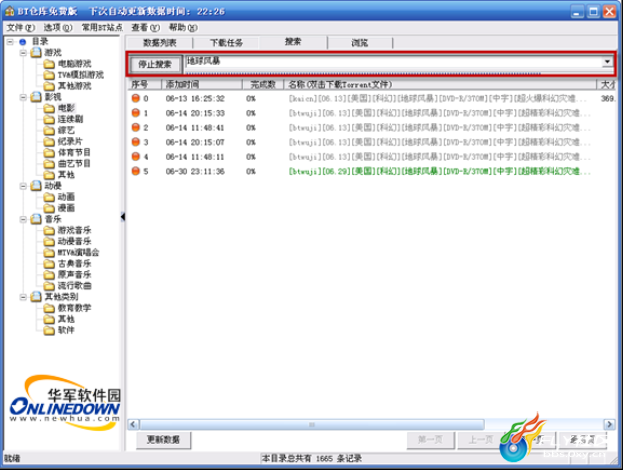Viewport: 623px width, 470px height.
Task: Click the red status icon of row 1
Action: tap(136, 113)
